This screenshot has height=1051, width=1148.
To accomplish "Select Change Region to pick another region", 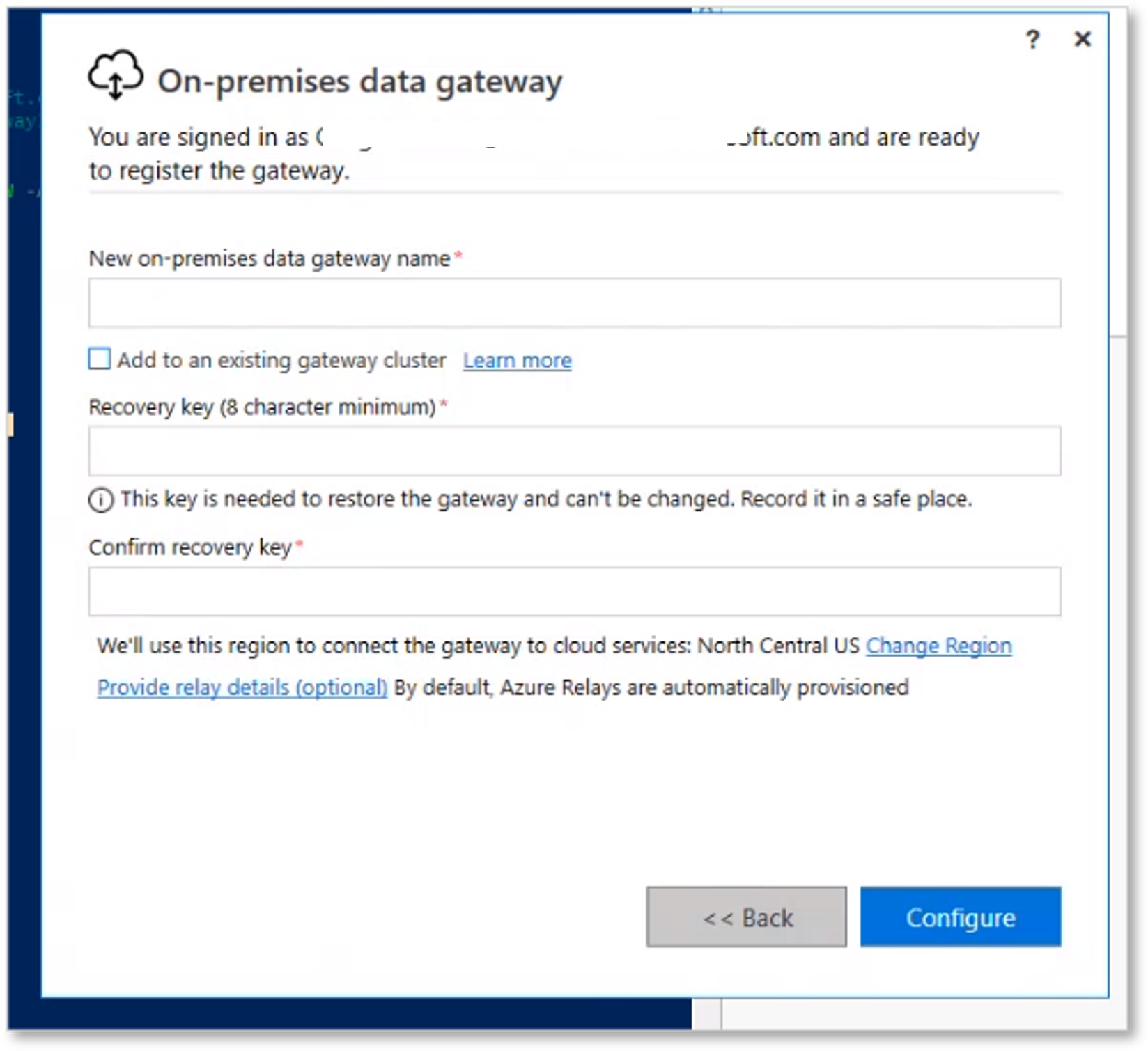I will (938, 646).
